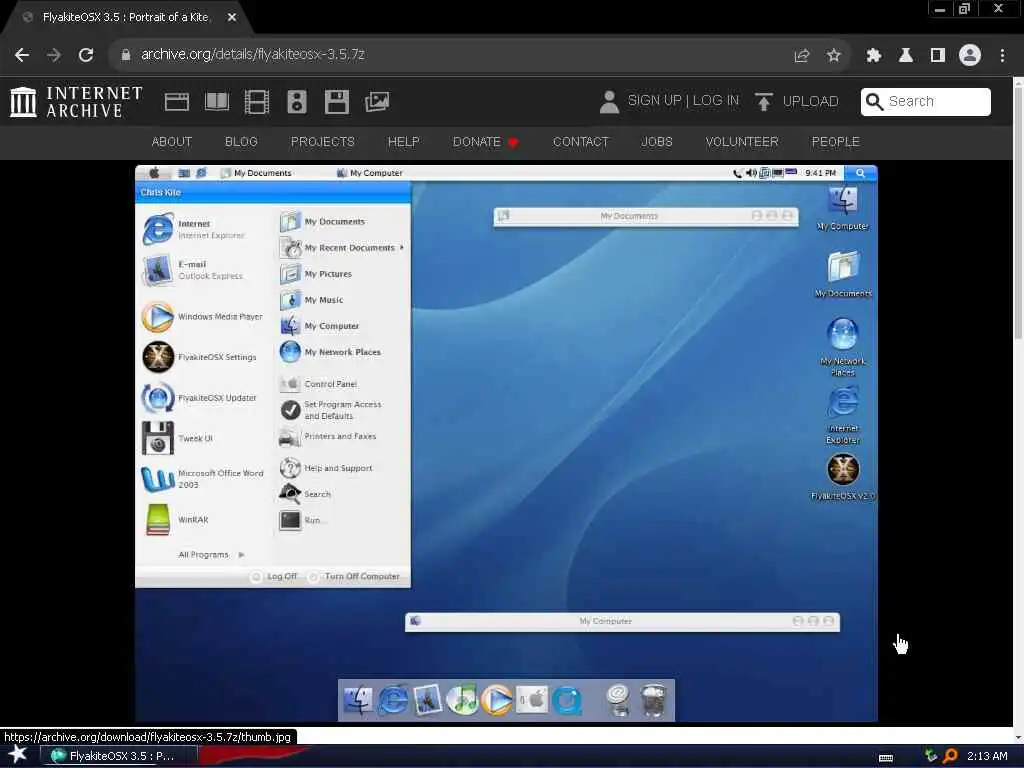Screen dimensions: 1024x768
Task: Click the upload arrow icon
Action: tap(763, 102)
